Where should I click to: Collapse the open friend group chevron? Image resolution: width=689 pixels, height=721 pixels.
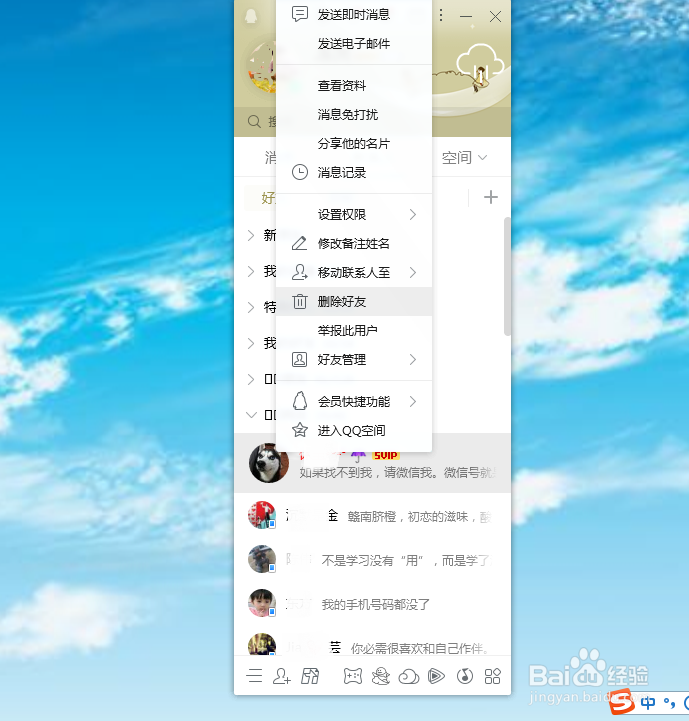point(251,415)
